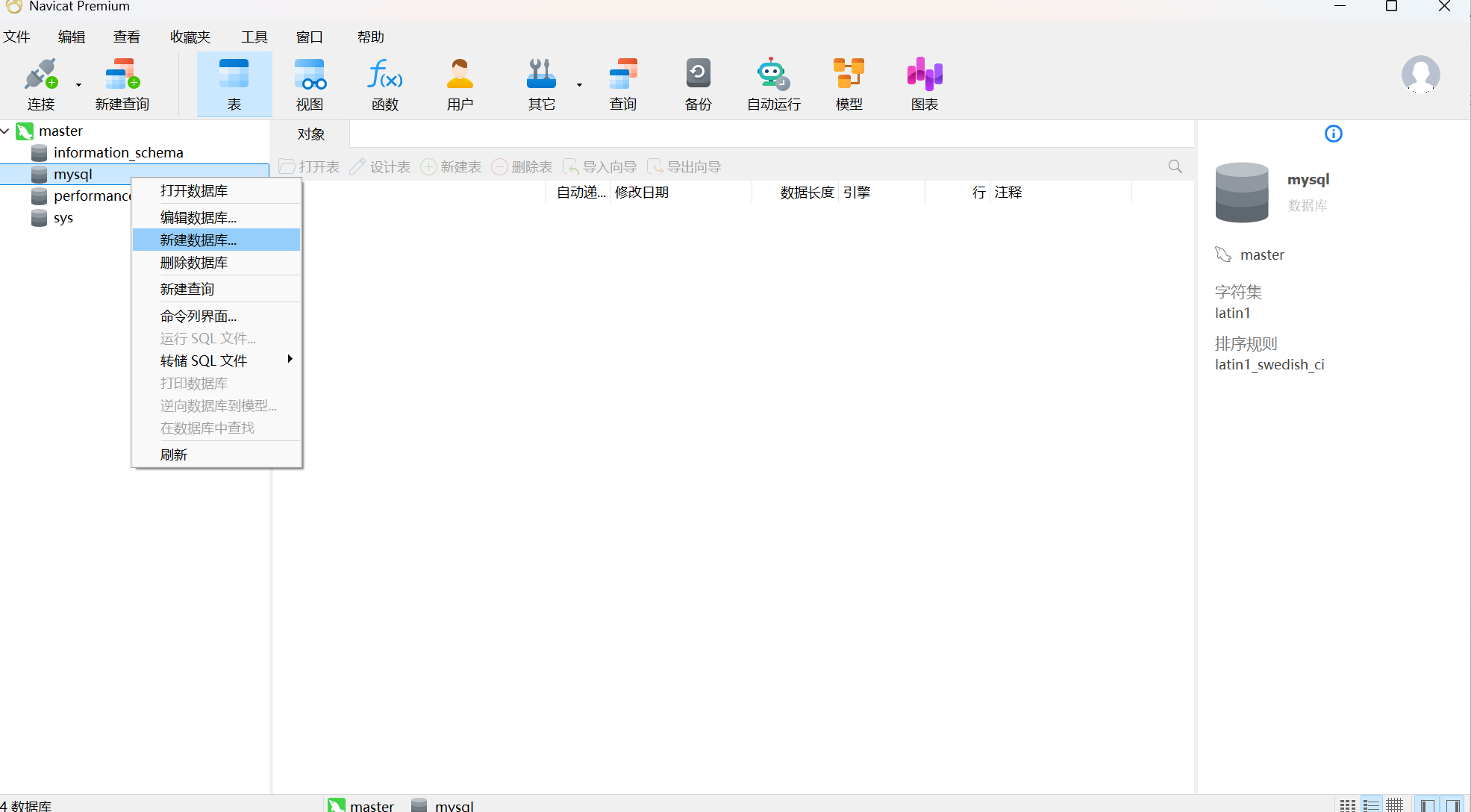Open the Charts toolbar icon
The image size is (1471, 812).
[924, 83]
